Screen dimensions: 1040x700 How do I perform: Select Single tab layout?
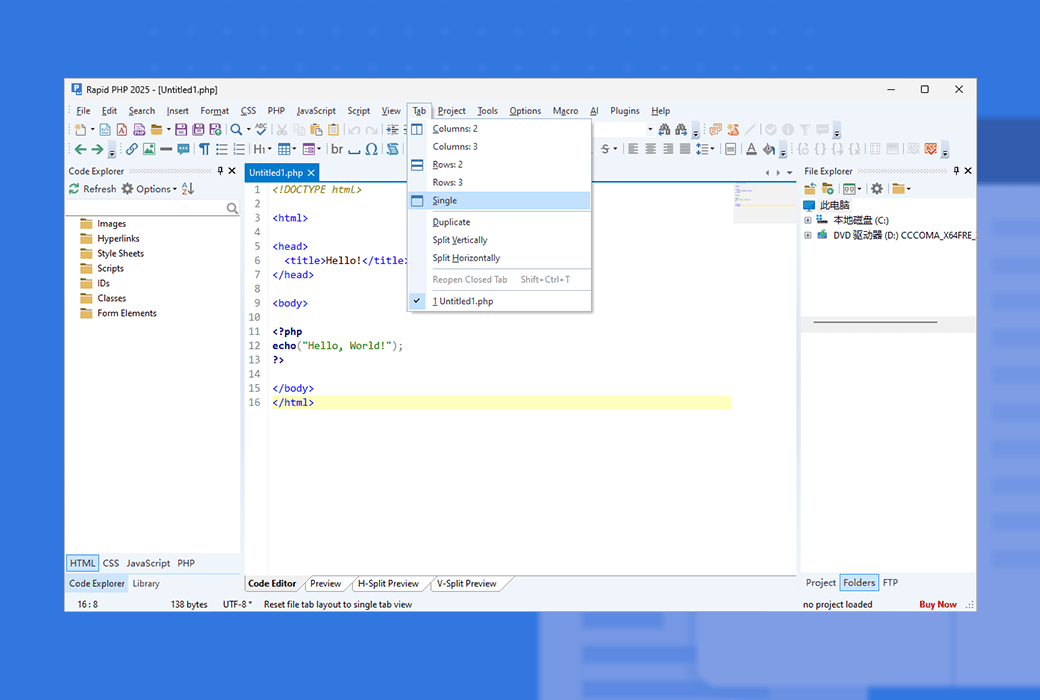click(x=499, y=200)
